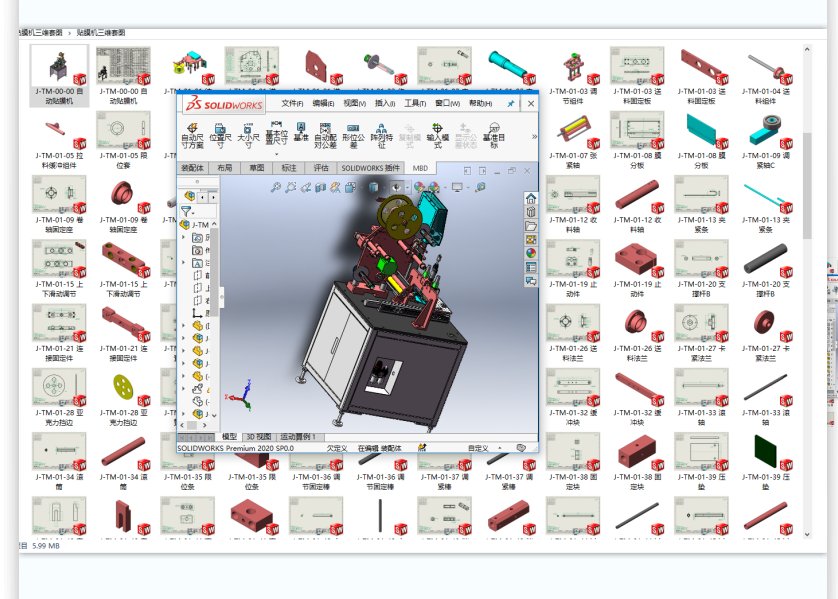Switch to the SOLIDWORKS 插件 tab

coord(370,168)
